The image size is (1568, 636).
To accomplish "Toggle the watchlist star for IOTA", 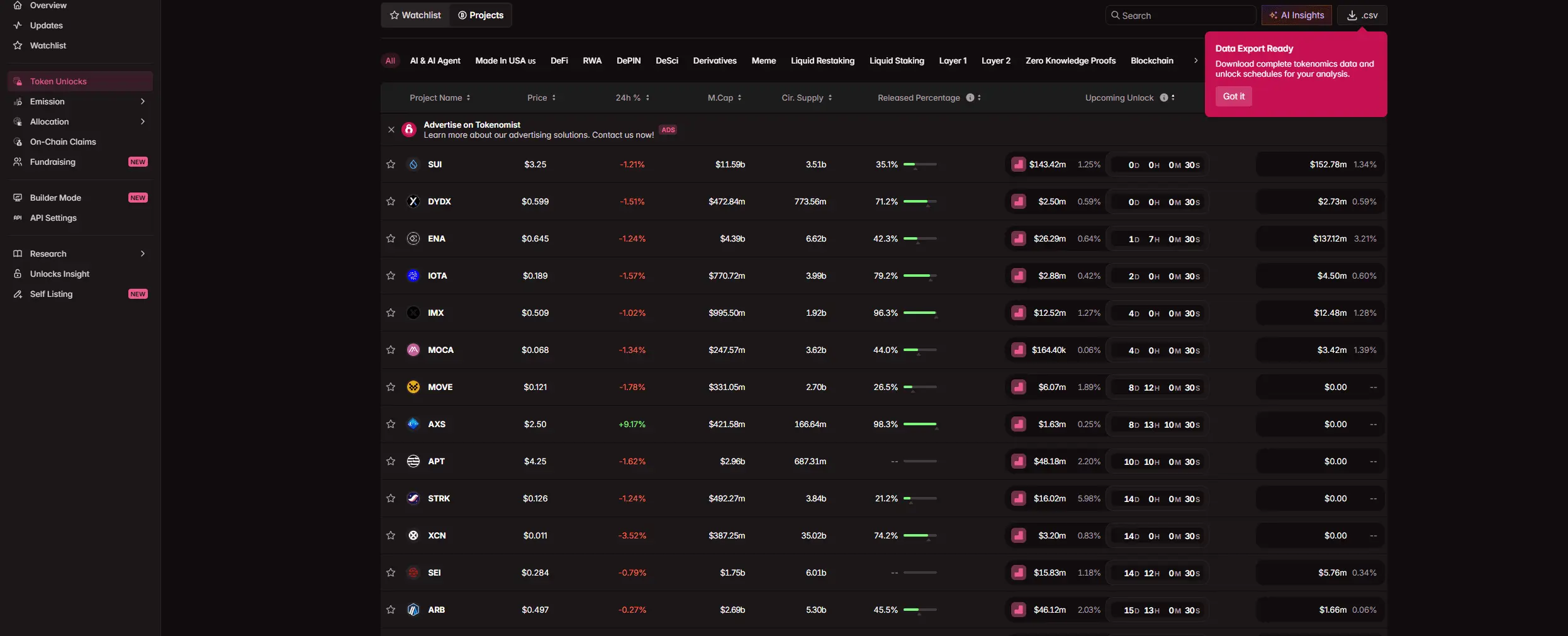I will pos(391,276).
